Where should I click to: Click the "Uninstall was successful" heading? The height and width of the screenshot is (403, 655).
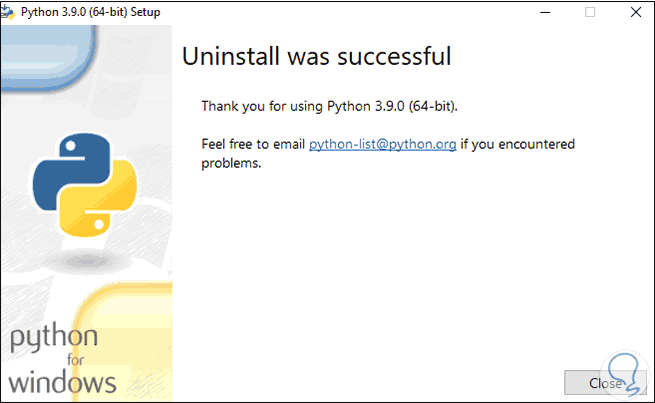click(x=316, y=56)
